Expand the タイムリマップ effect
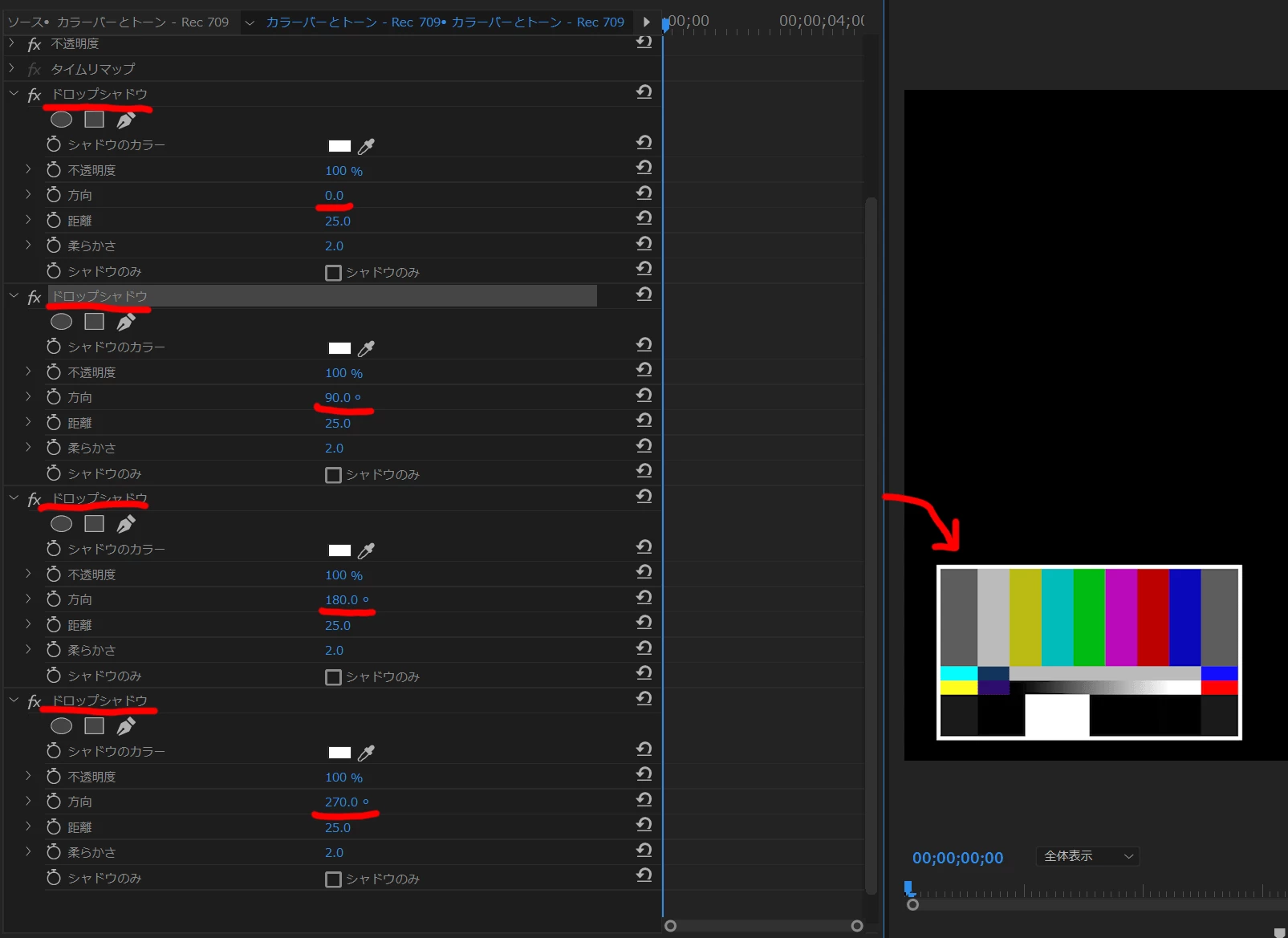The height and width of the screenshot is (938, 1288). [x=12, y=68]
